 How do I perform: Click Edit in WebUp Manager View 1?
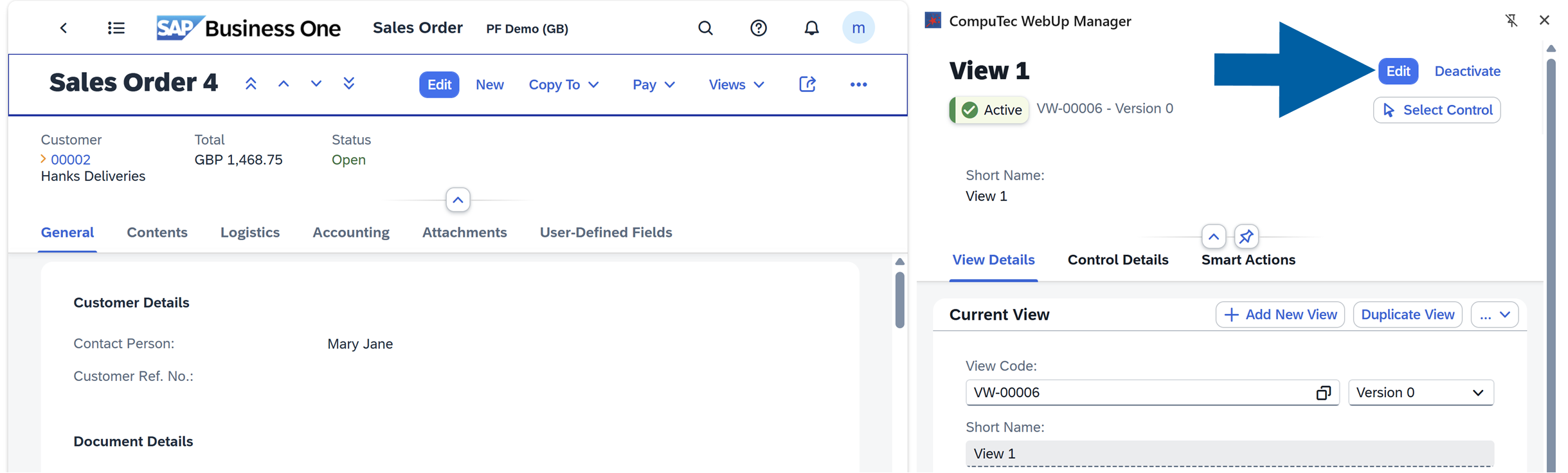(1398, 71)
